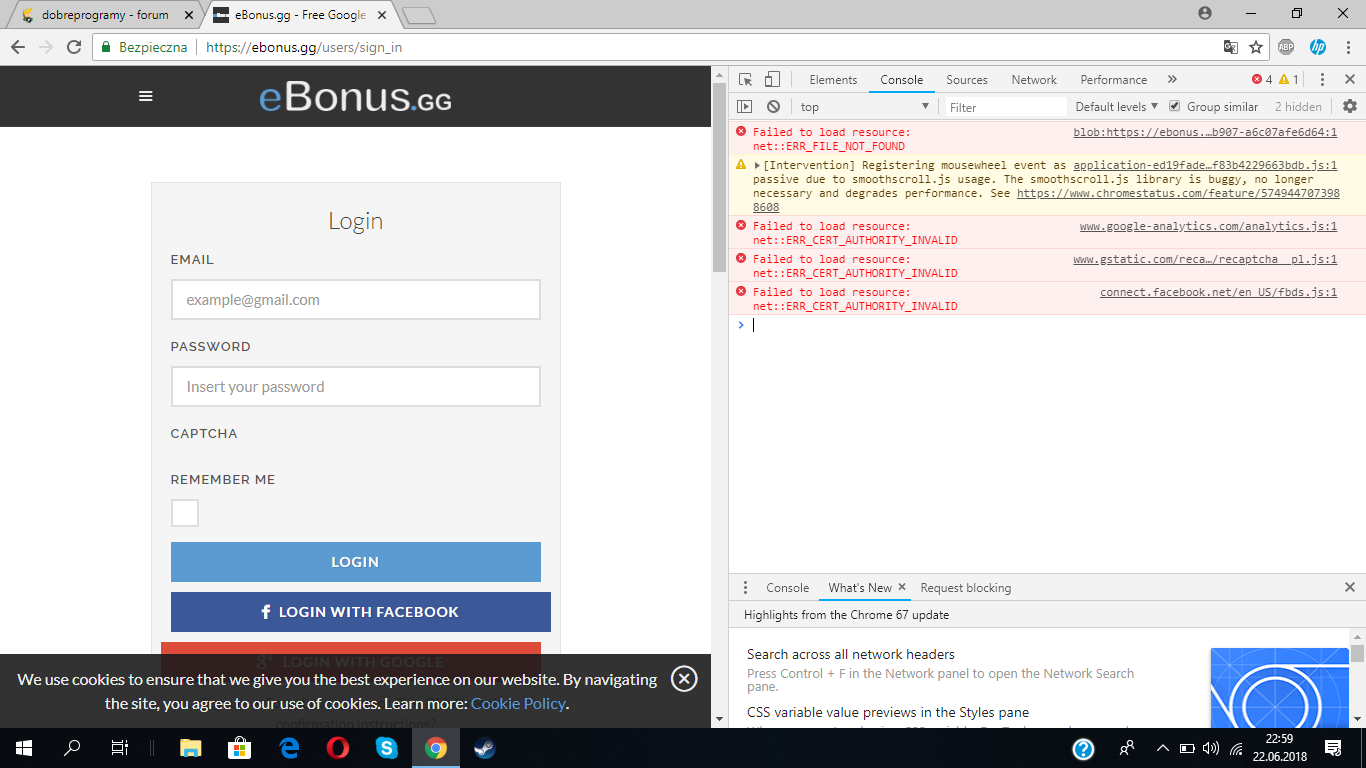Close the DevTools panel
This screenshot has width=1366, height=768.
click(1349, 80)
